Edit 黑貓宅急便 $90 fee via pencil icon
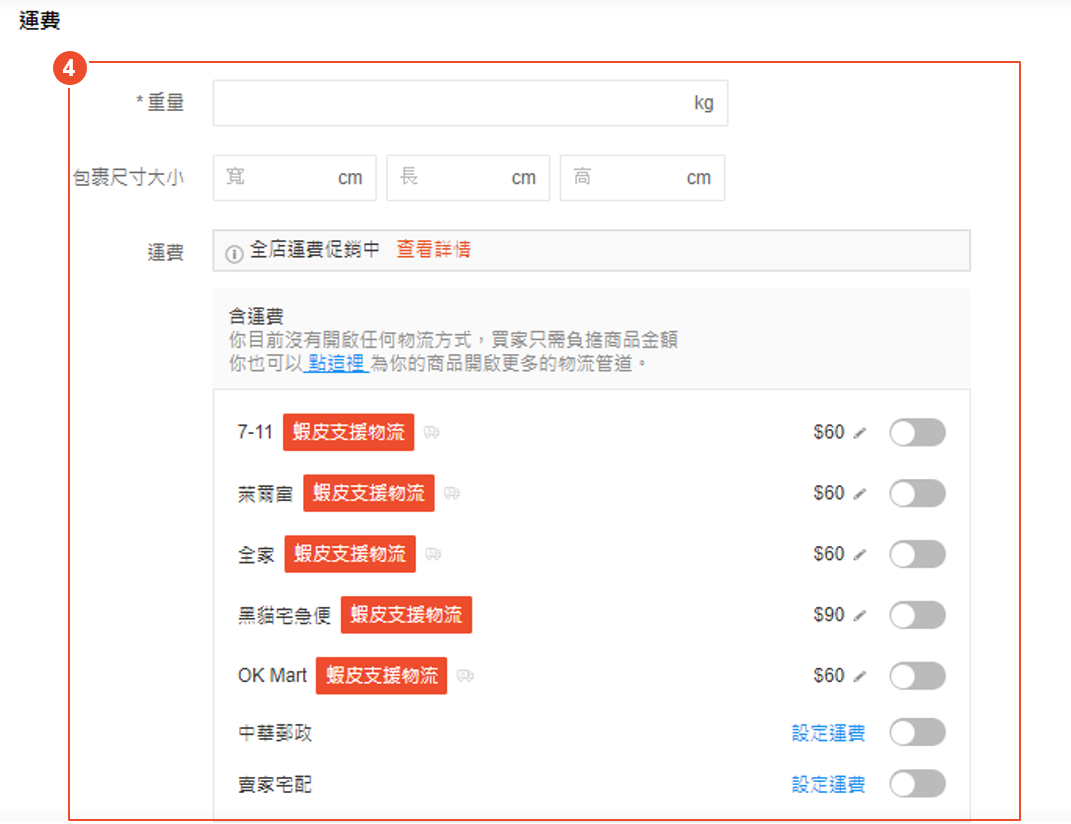The height and width of the screenshot is (824, 1071). click(x=861, y=616)
